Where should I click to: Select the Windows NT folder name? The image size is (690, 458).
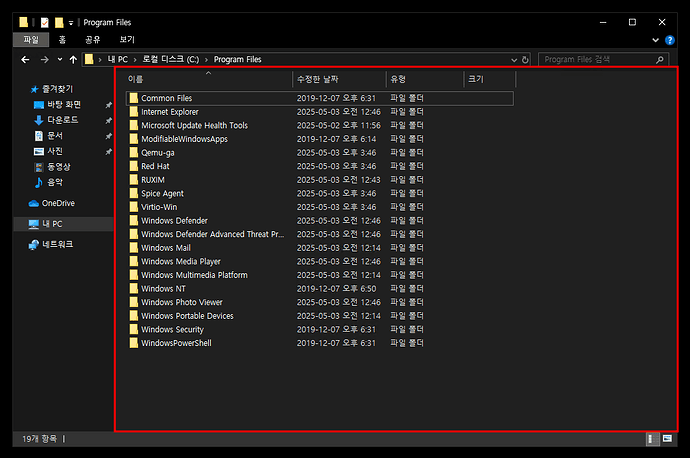click(163, 289)
